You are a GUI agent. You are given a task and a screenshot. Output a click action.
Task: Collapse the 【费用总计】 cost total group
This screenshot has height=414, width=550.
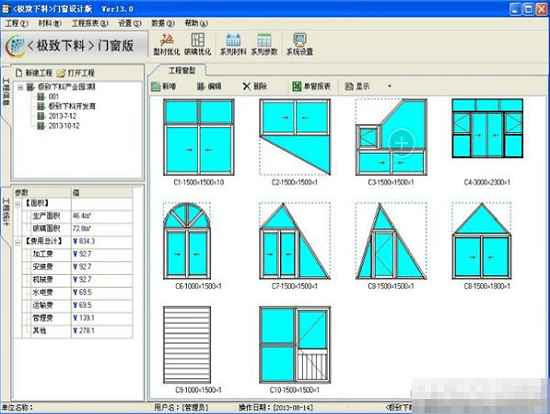click(17, 242)
